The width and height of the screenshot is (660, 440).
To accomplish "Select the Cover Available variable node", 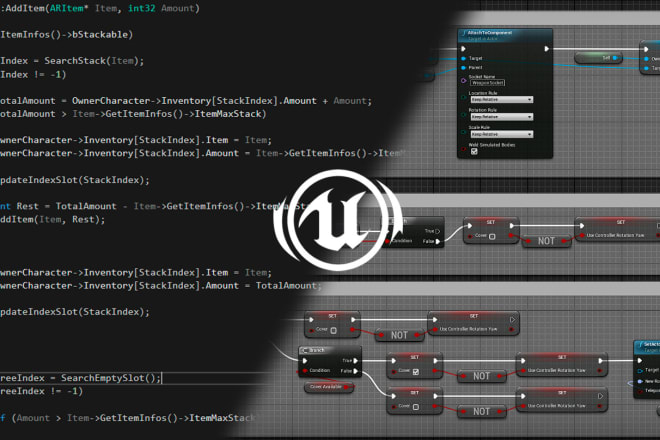I will [x=329, y=387].
